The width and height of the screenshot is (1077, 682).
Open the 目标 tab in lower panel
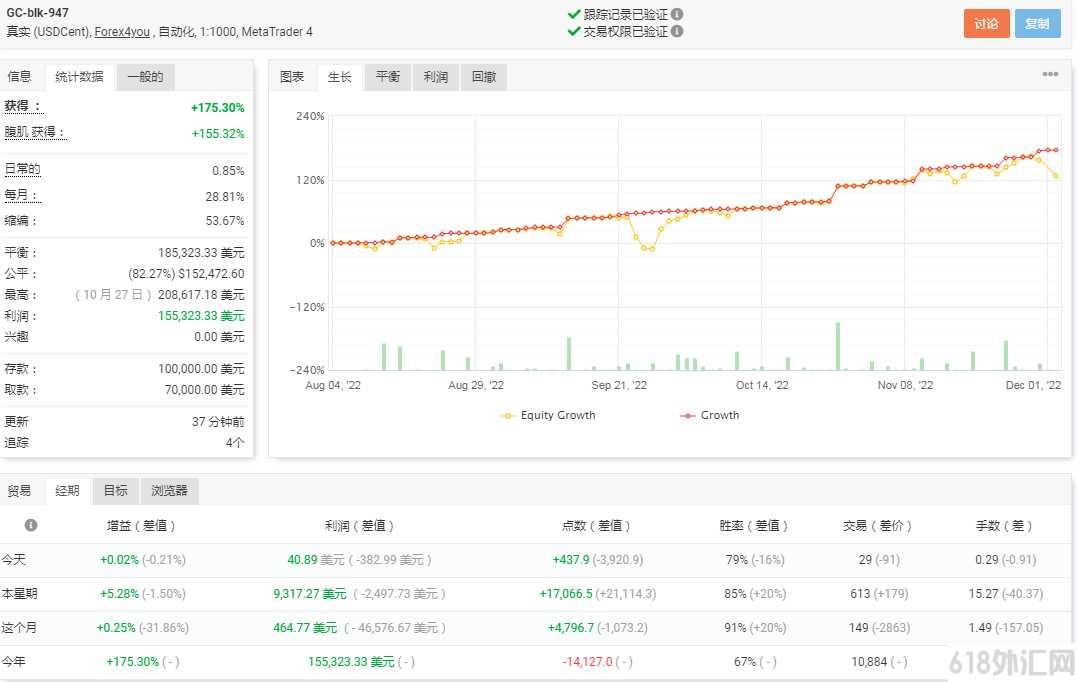pos(115,490)
